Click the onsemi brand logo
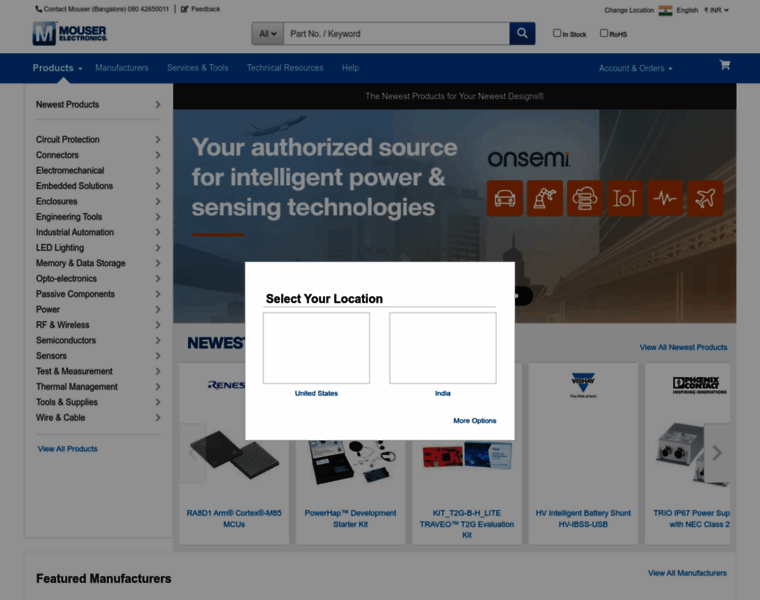The width and height of the screenshot is (760, 600). (x=528, y=159)
